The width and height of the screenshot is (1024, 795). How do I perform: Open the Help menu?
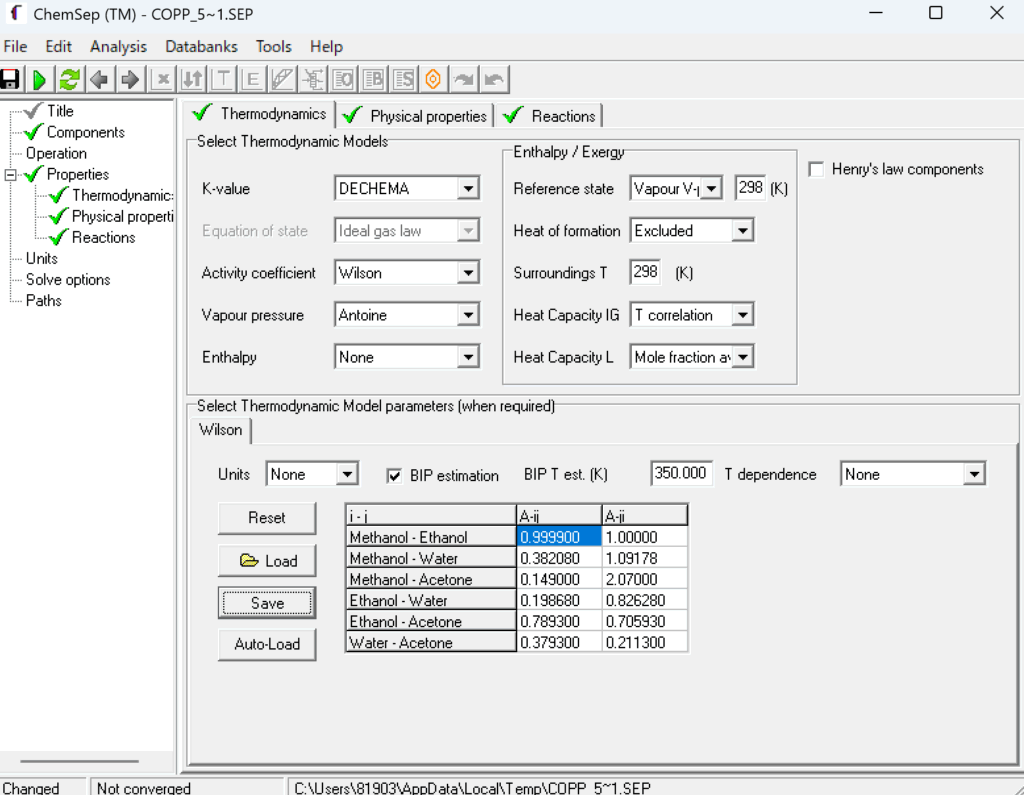click(326, 46)
